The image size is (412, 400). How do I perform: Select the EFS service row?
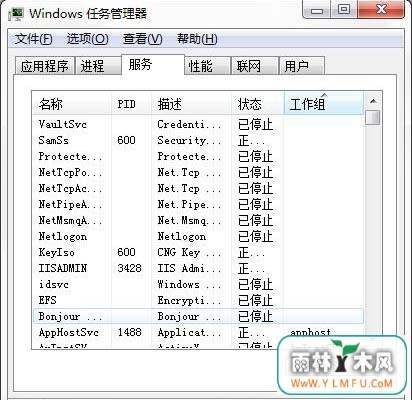coord(198,300)
